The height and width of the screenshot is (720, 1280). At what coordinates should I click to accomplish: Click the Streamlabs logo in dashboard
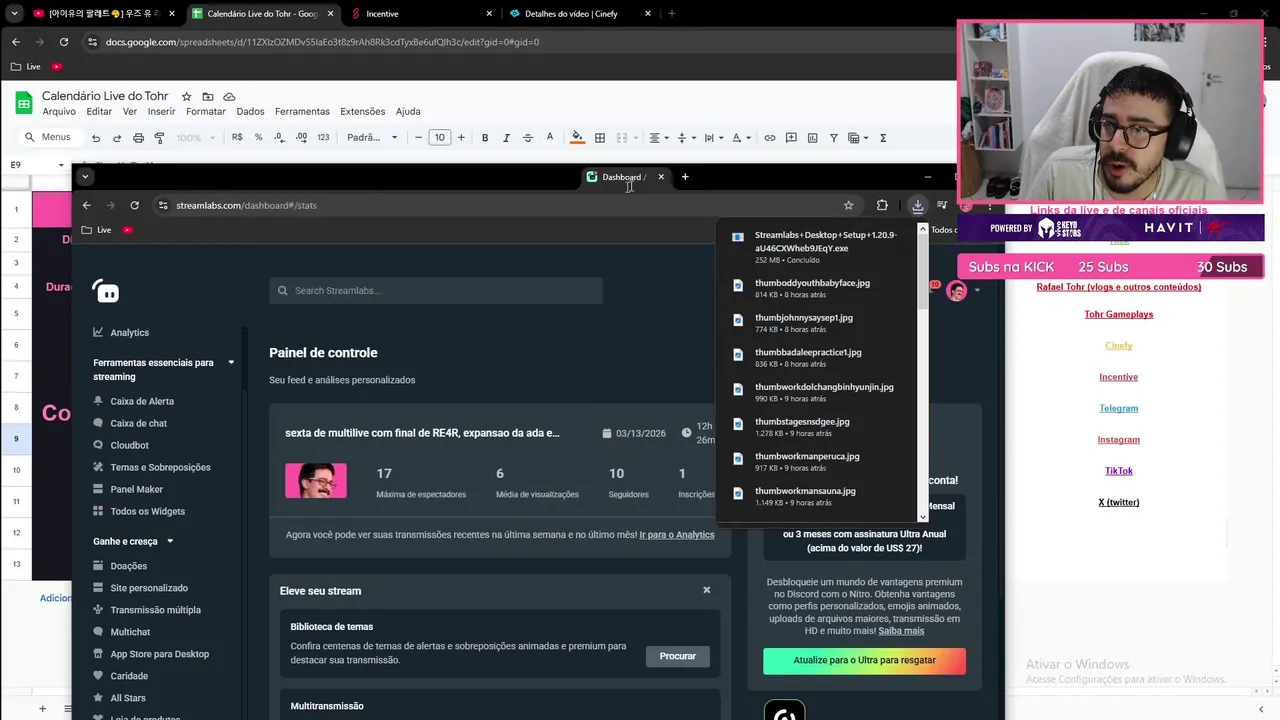pos(105,291)
